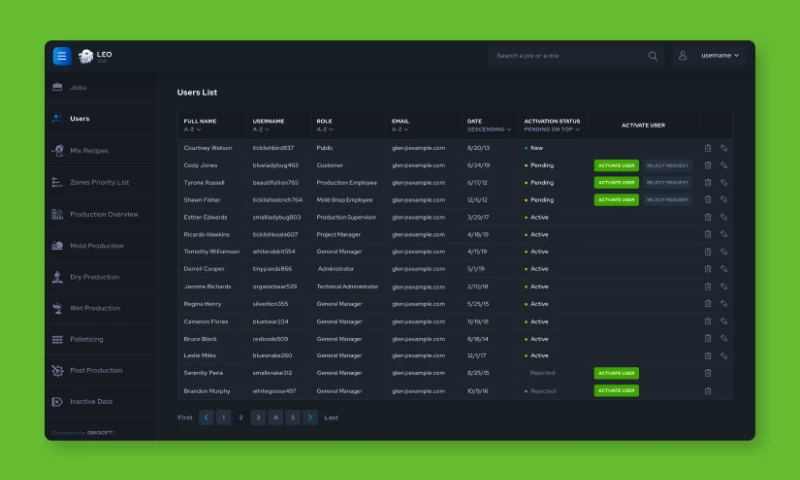
Task: Delete Tyrone Russell via trash icon
Action: (708, 183)
